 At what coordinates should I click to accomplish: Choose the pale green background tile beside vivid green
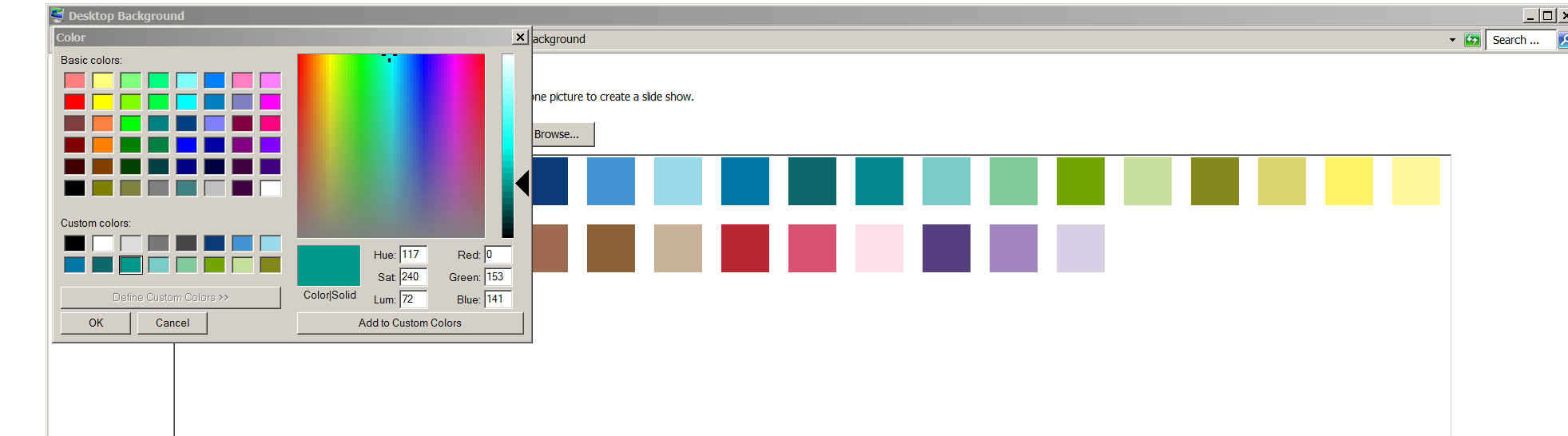tap(1147, 181)
